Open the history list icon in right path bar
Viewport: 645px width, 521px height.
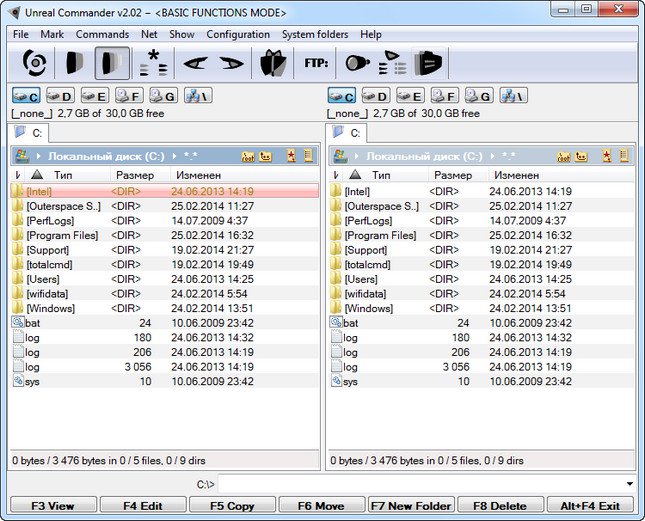tap(624, 155)
